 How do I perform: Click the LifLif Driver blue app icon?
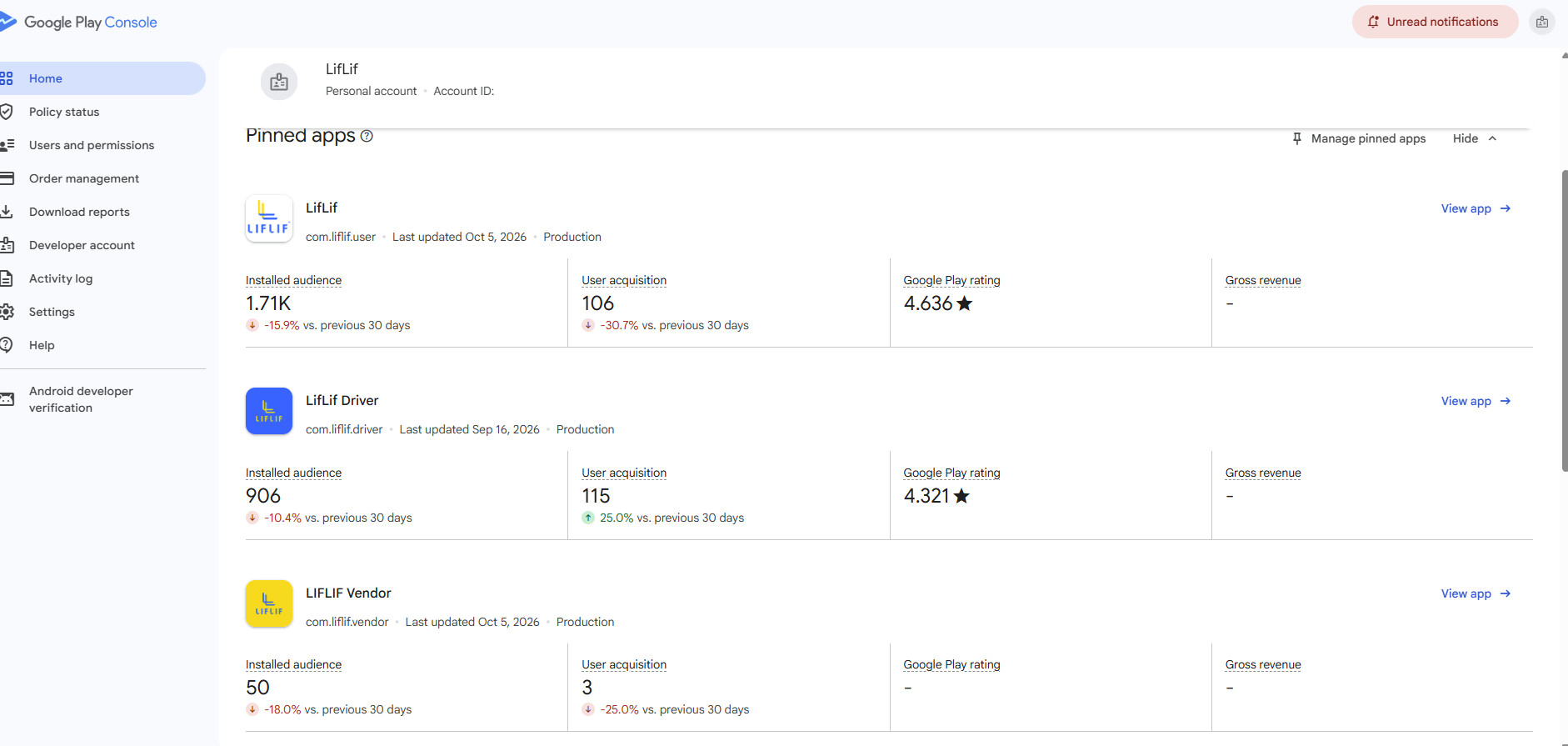pos(269,411)
